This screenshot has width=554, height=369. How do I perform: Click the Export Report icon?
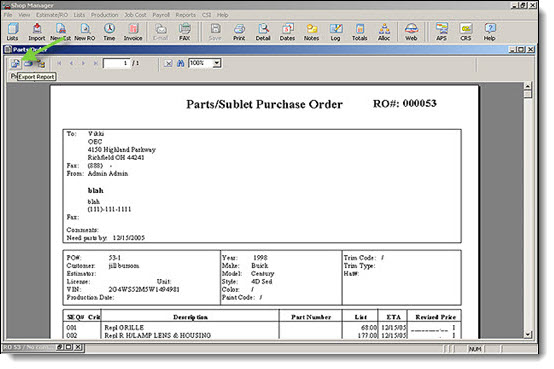coord(15,64)
